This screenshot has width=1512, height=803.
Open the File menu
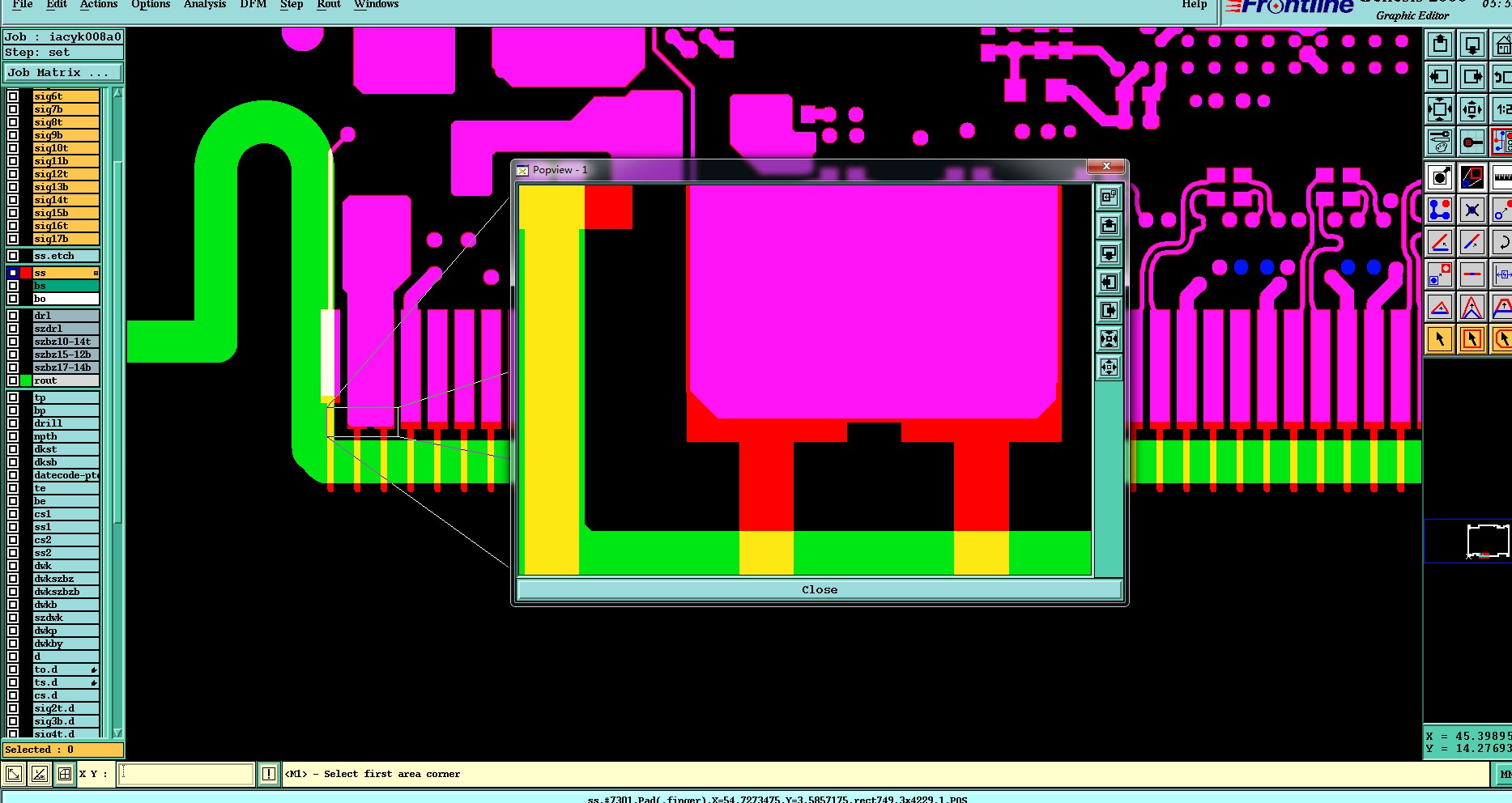click(23, 4)
